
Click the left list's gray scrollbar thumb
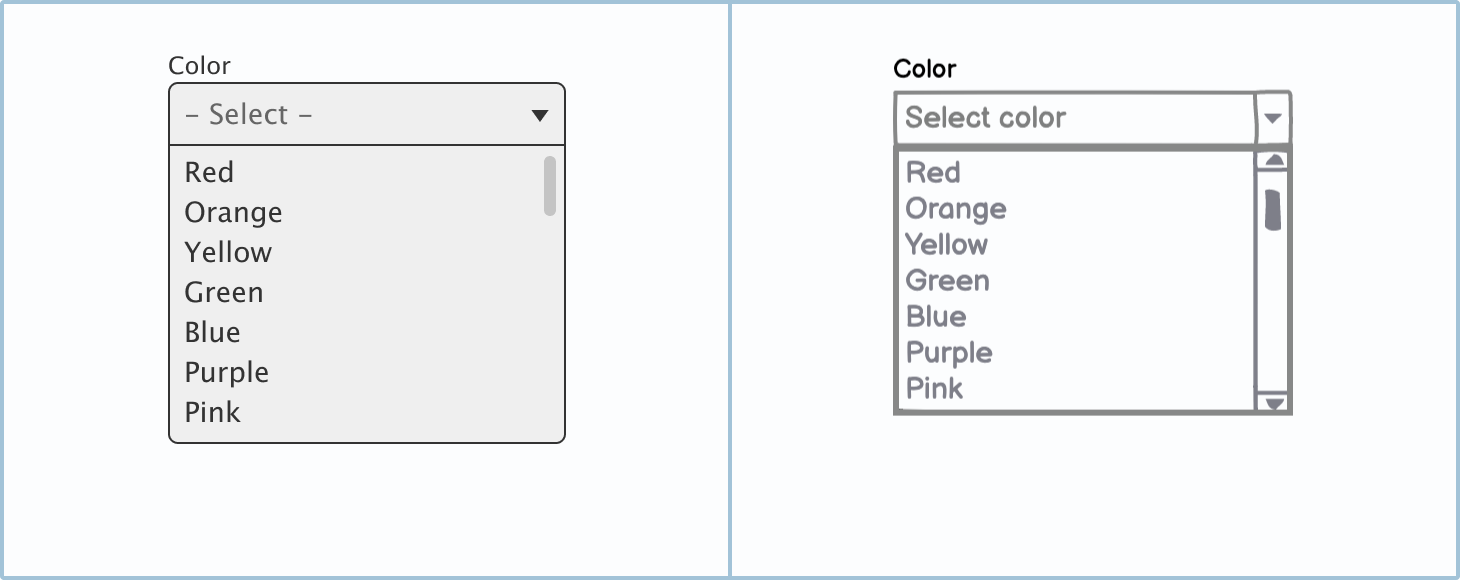(x=550, y=185)
